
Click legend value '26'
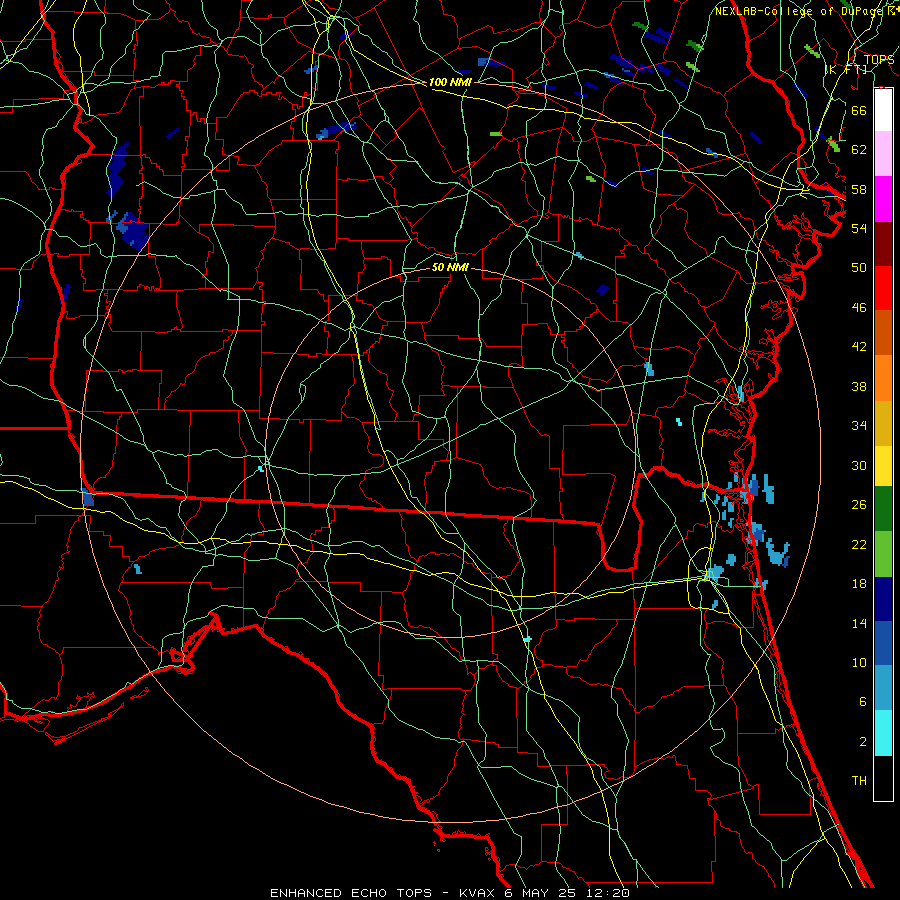(x=859, y=505)
